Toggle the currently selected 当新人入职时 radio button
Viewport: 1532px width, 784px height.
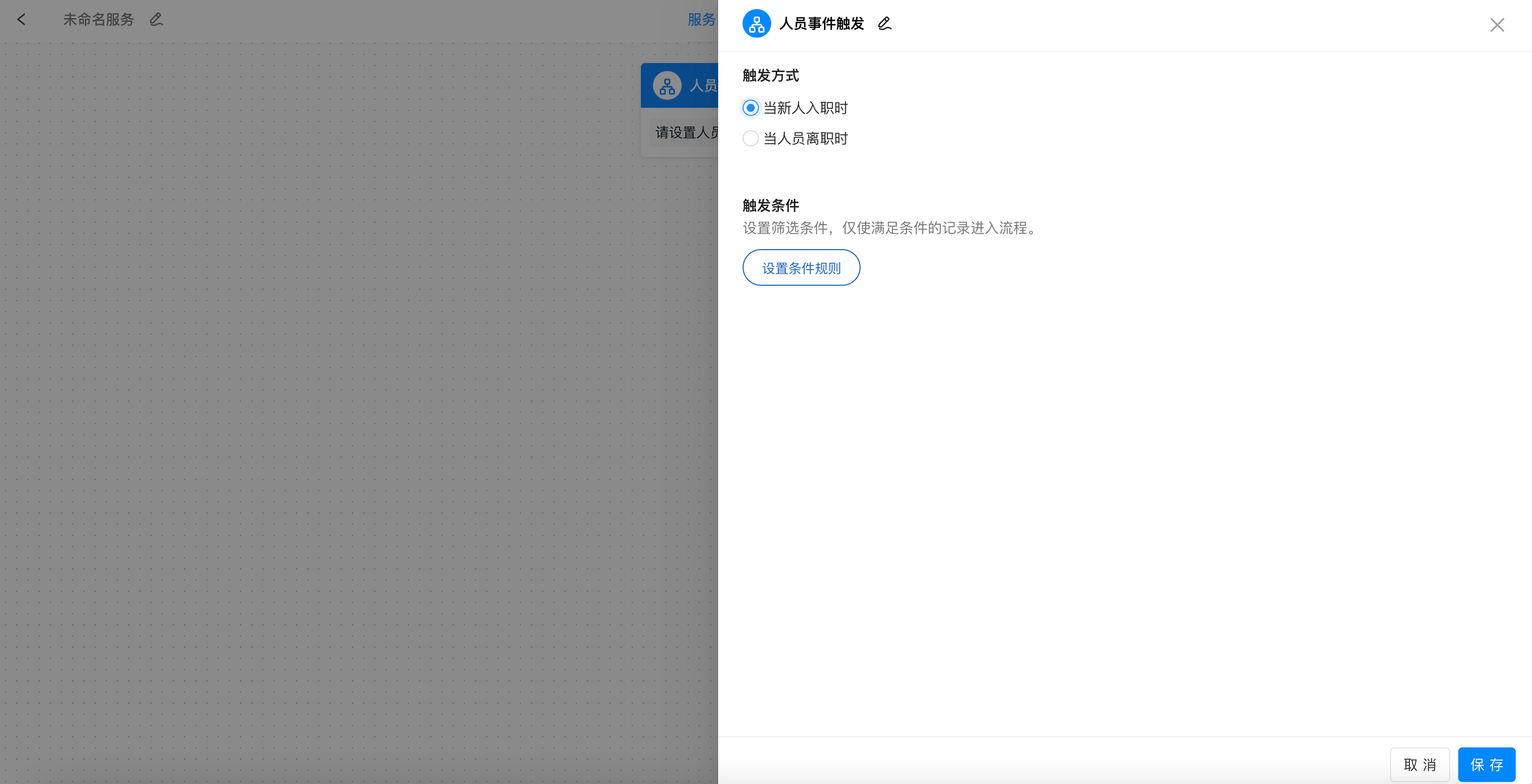pos(750,108)
